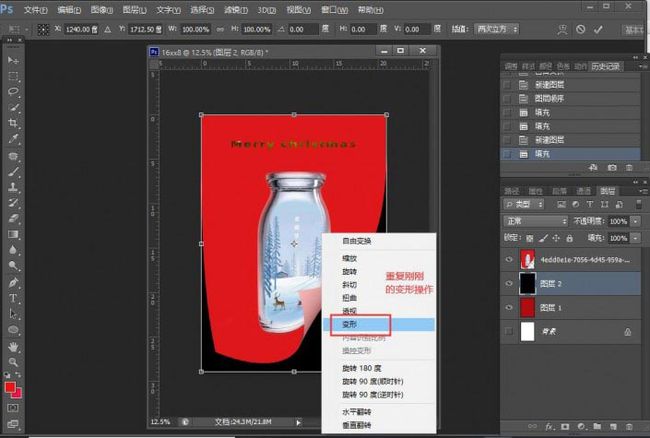The image size is (650, 438).
Task: Click the background color swatch
Action: pyautogui.click(x=18, y=394)
